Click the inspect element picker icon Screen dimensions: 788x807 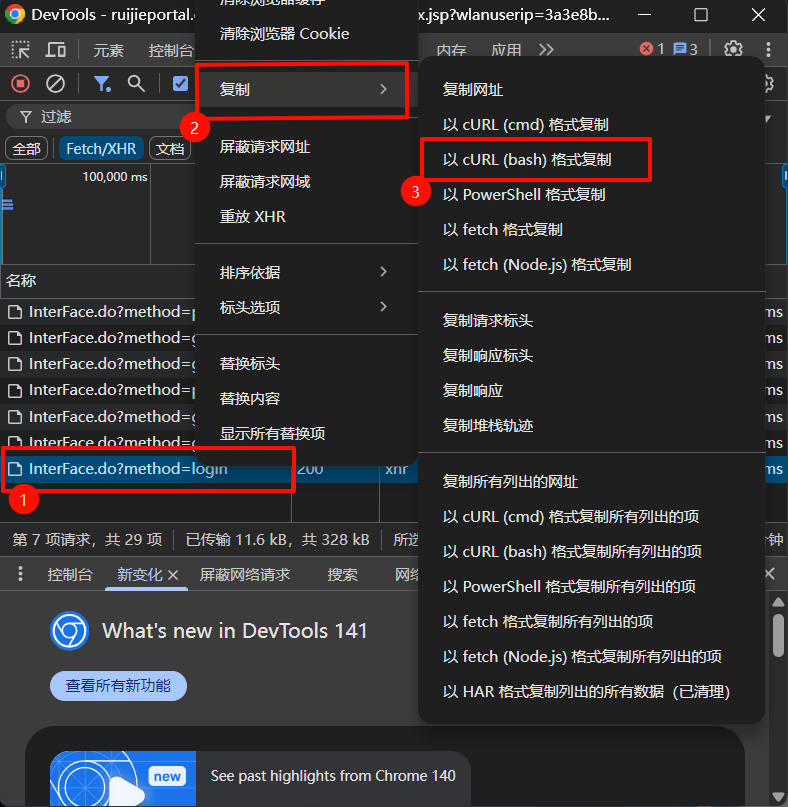[x=21, y=50]
